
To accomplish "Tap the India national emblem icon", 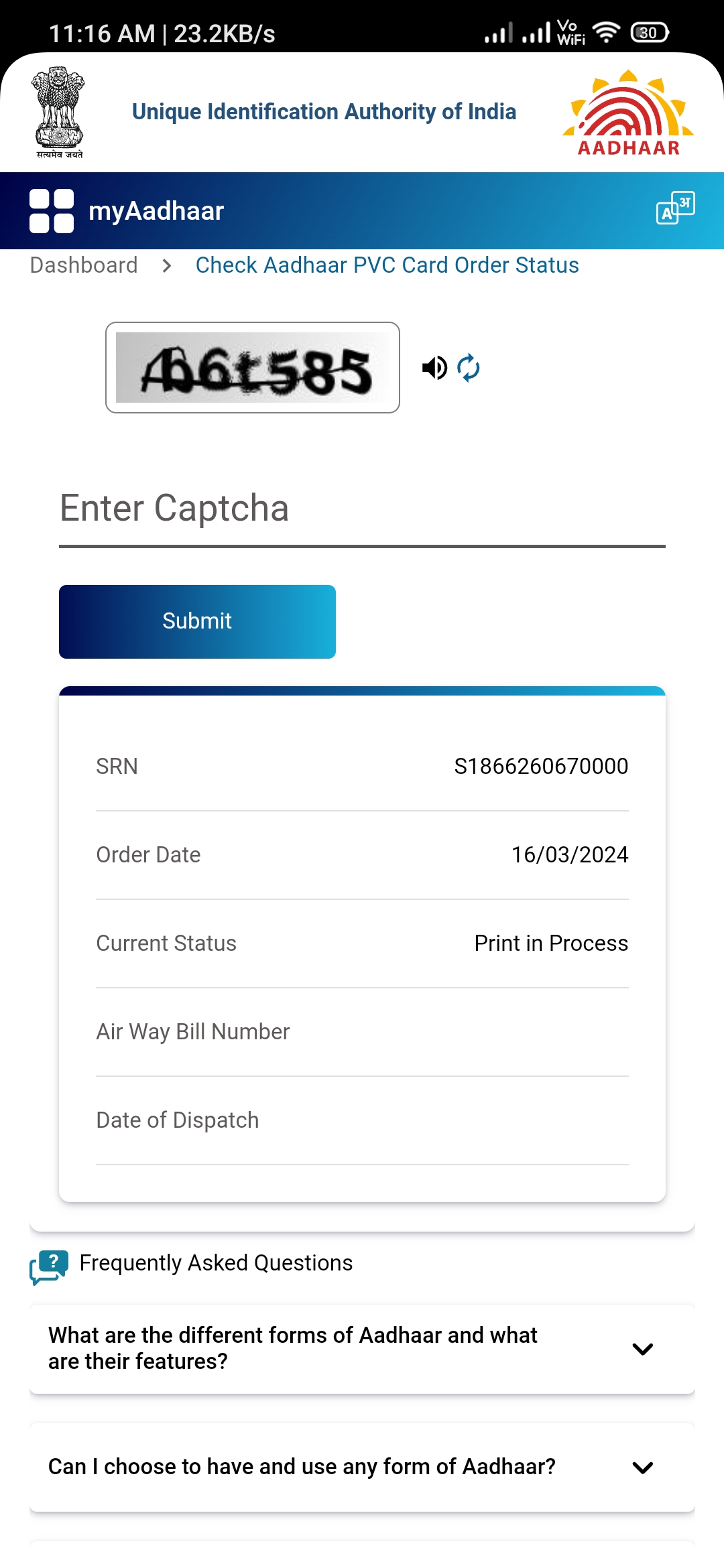I will point(59,112).
